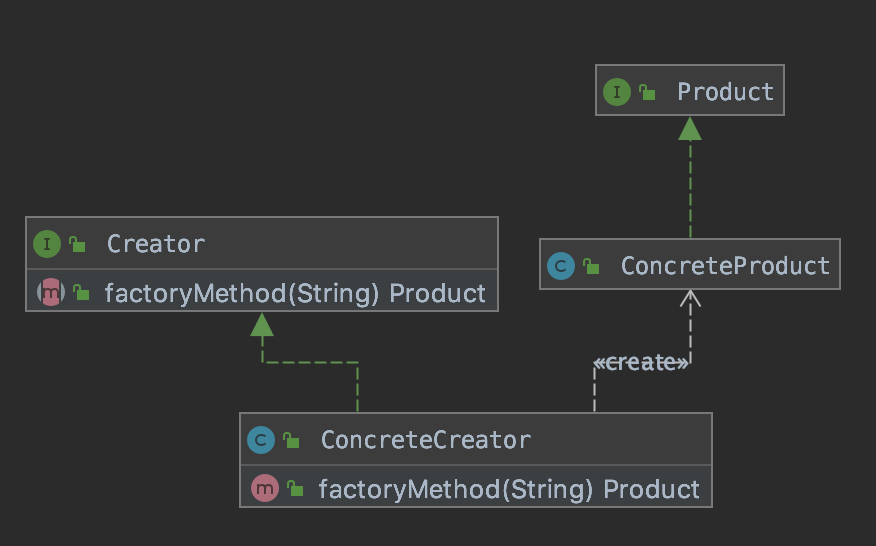Select factoryMethod(String) text in ConcreteCreator node
876x546 pixels.
coord(456,489)
